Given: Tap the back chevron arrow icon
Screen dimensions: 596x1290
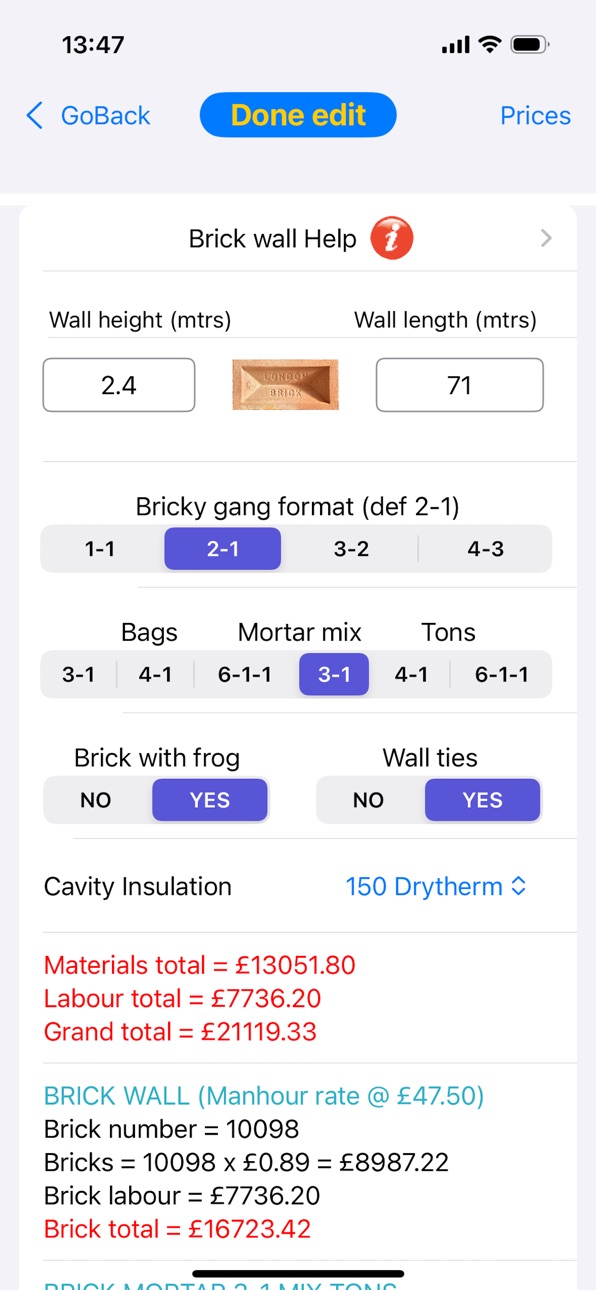Looking at the screenshot, I should coord(35,116).
